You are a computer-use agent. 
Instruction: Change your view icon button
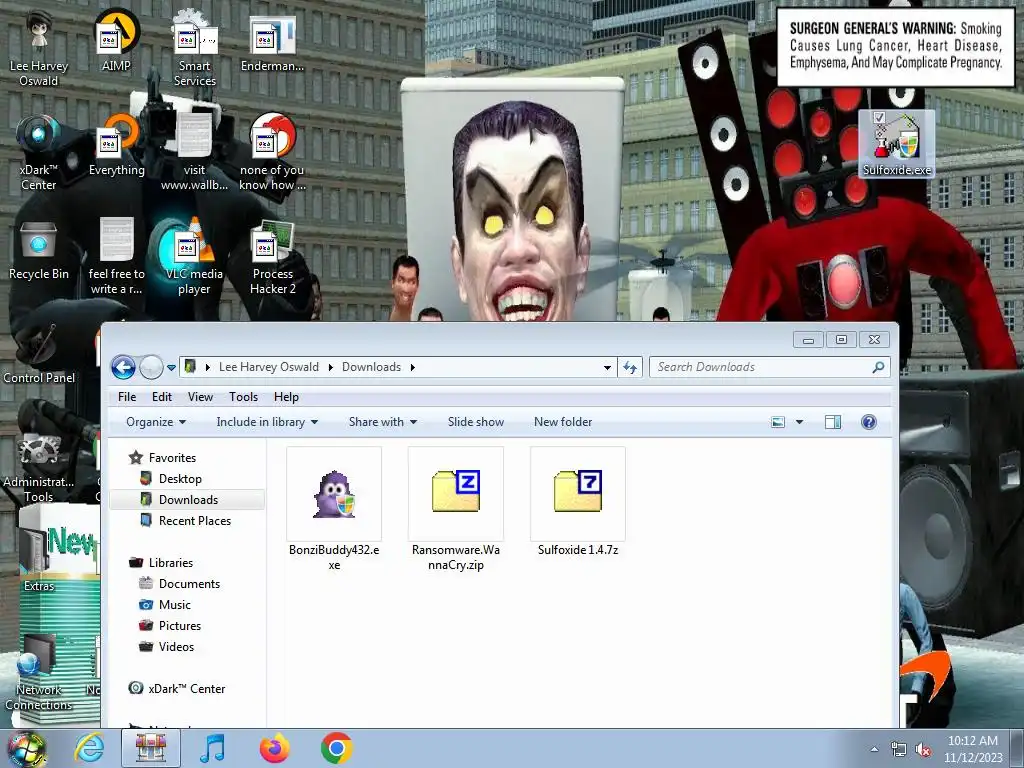pos(778,422)
